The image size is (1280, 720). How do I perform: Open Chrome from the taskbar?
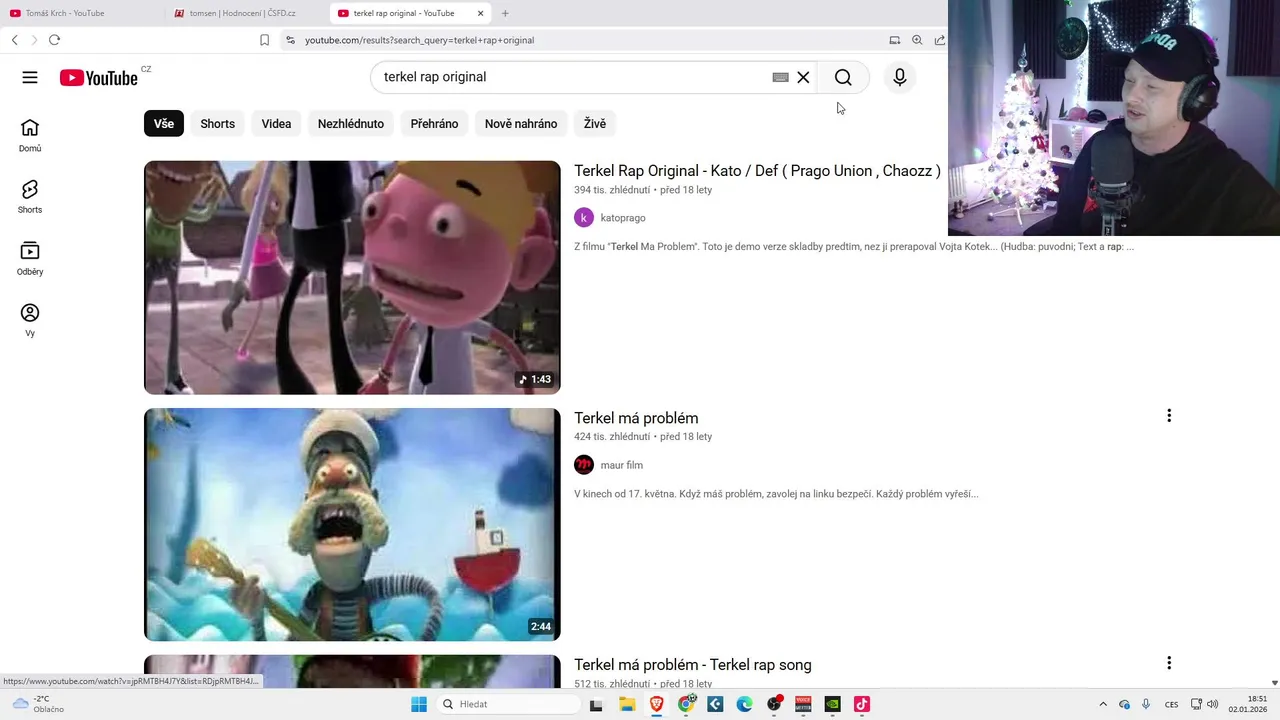pos(686,704)
